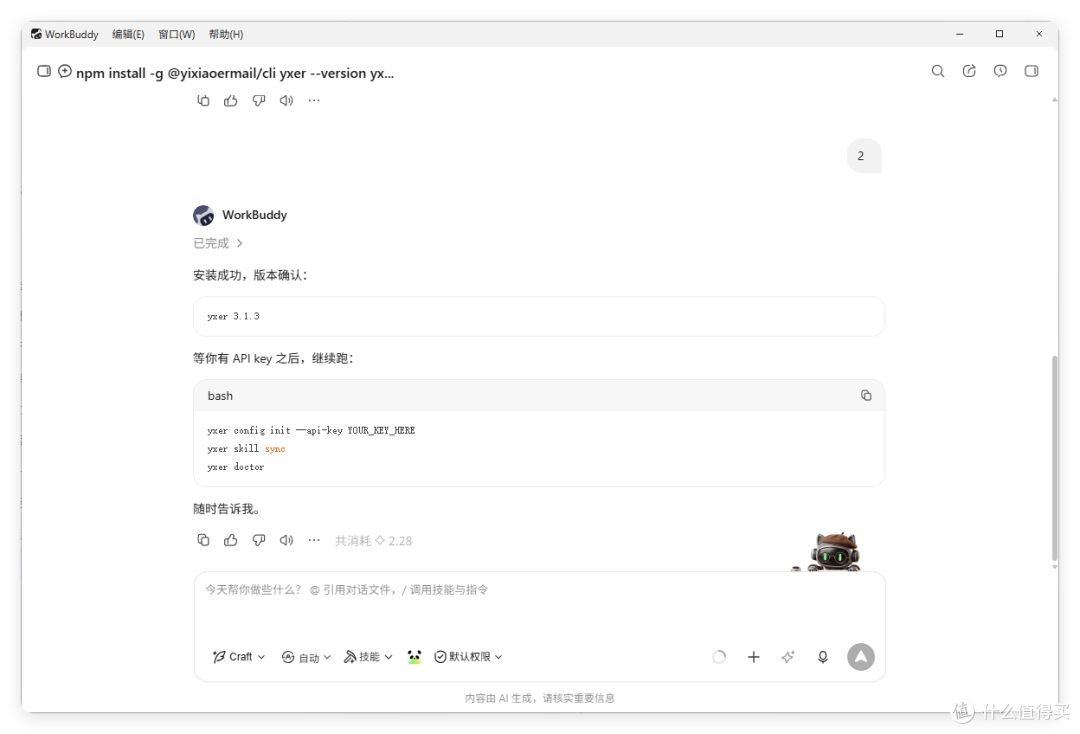
Task: Like the upper message with top thumbs-up
Action: [x=231, y=101]
